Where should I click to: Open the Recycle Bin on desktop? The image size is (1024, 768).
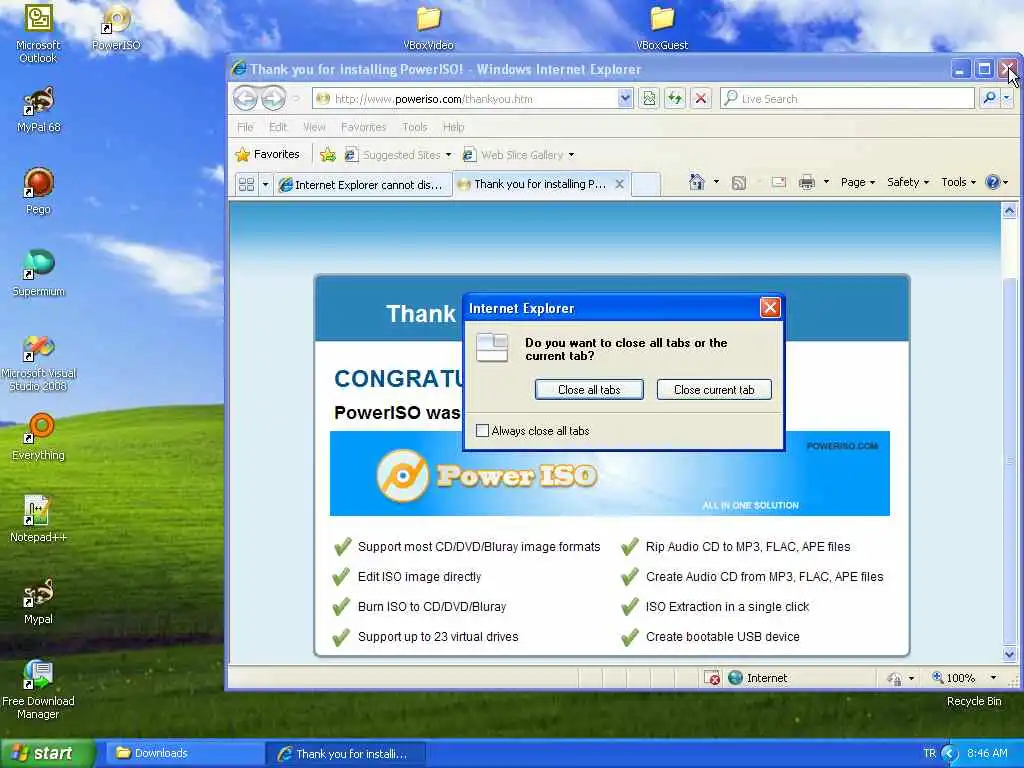pos(974,701)
